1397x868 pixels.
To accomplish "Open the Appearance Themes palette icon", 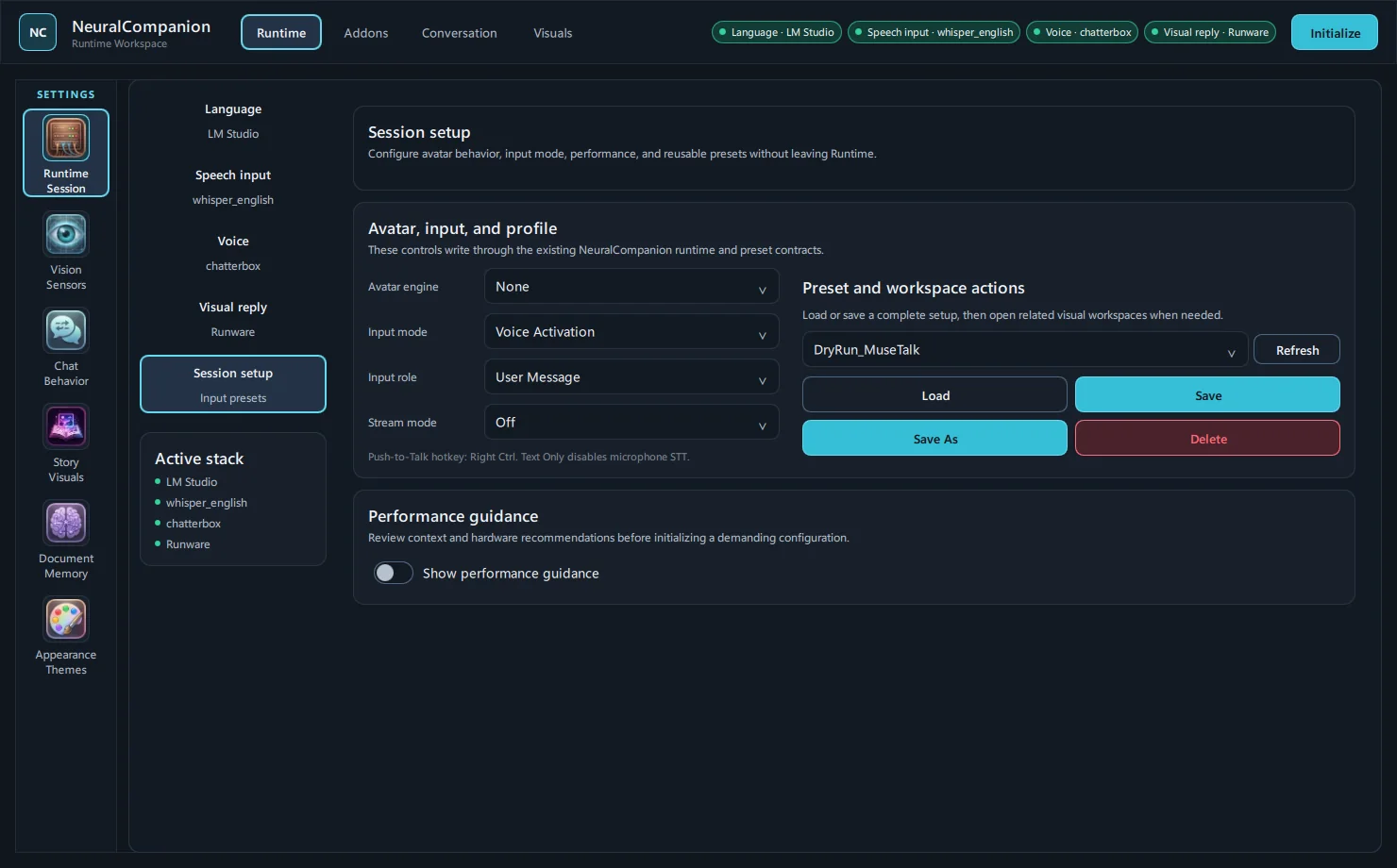I will [x=66, y=619].
